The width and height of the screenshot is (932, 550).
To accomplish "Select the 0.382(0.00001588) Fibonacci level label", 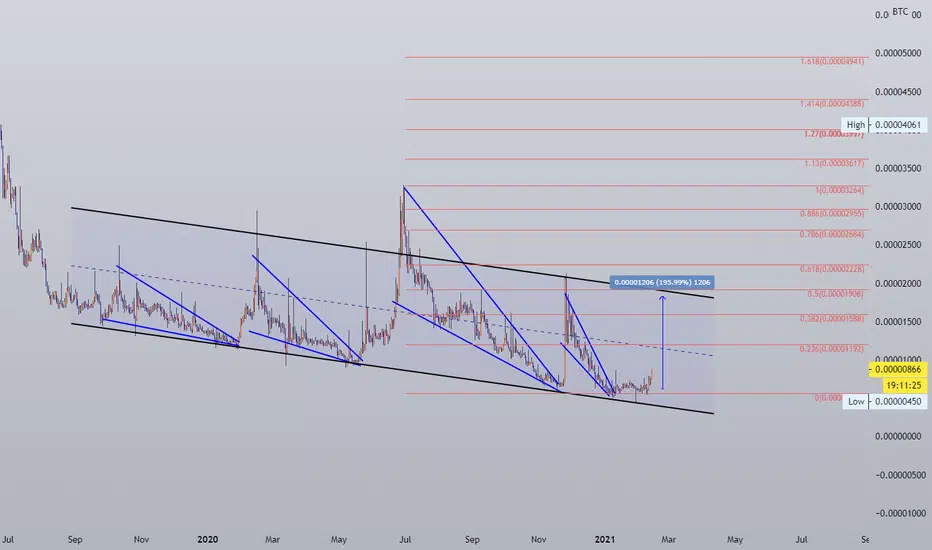I will 832,319.
